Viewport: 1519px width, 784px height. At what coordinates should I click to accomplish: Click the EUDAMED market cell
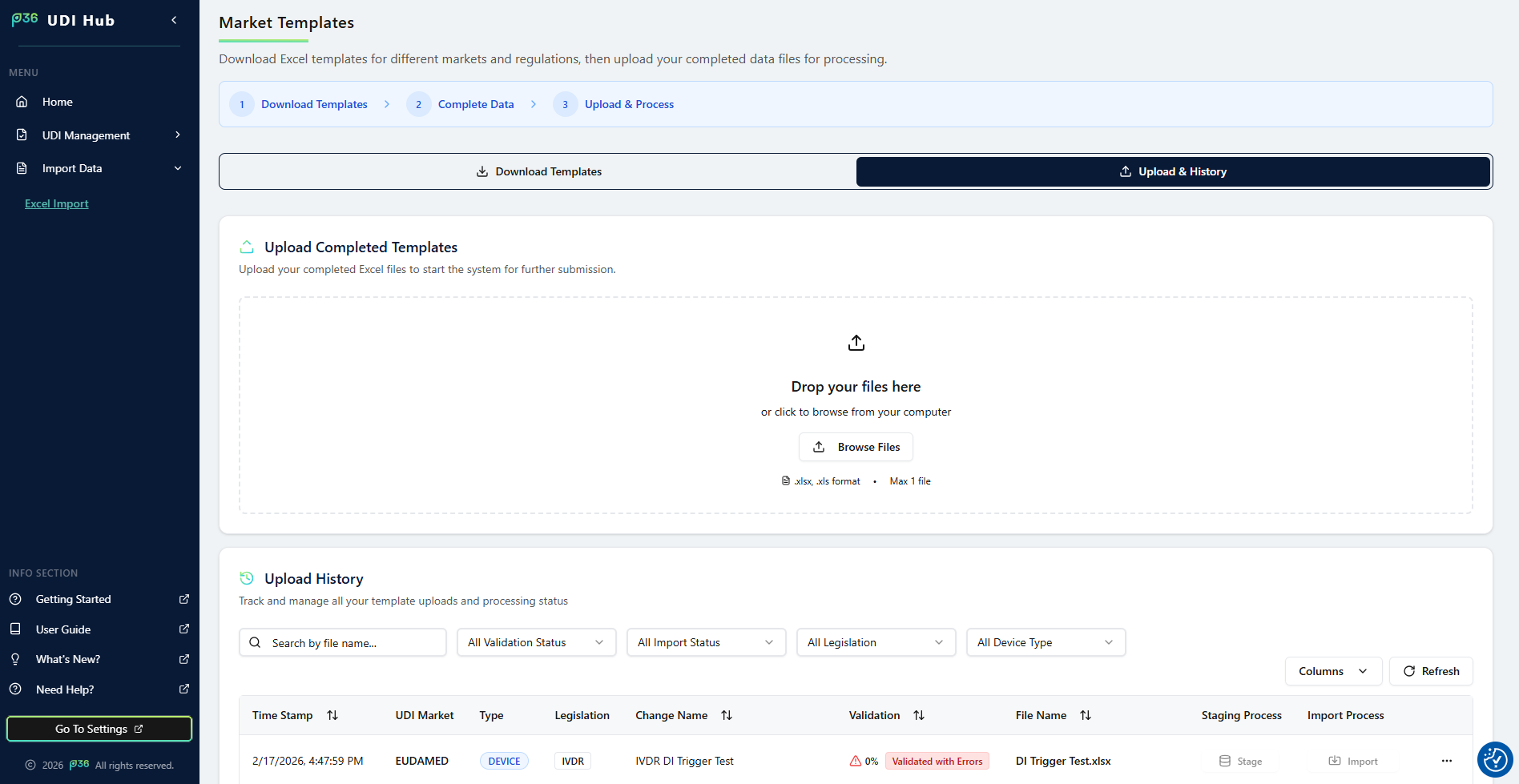coord(421,761)
